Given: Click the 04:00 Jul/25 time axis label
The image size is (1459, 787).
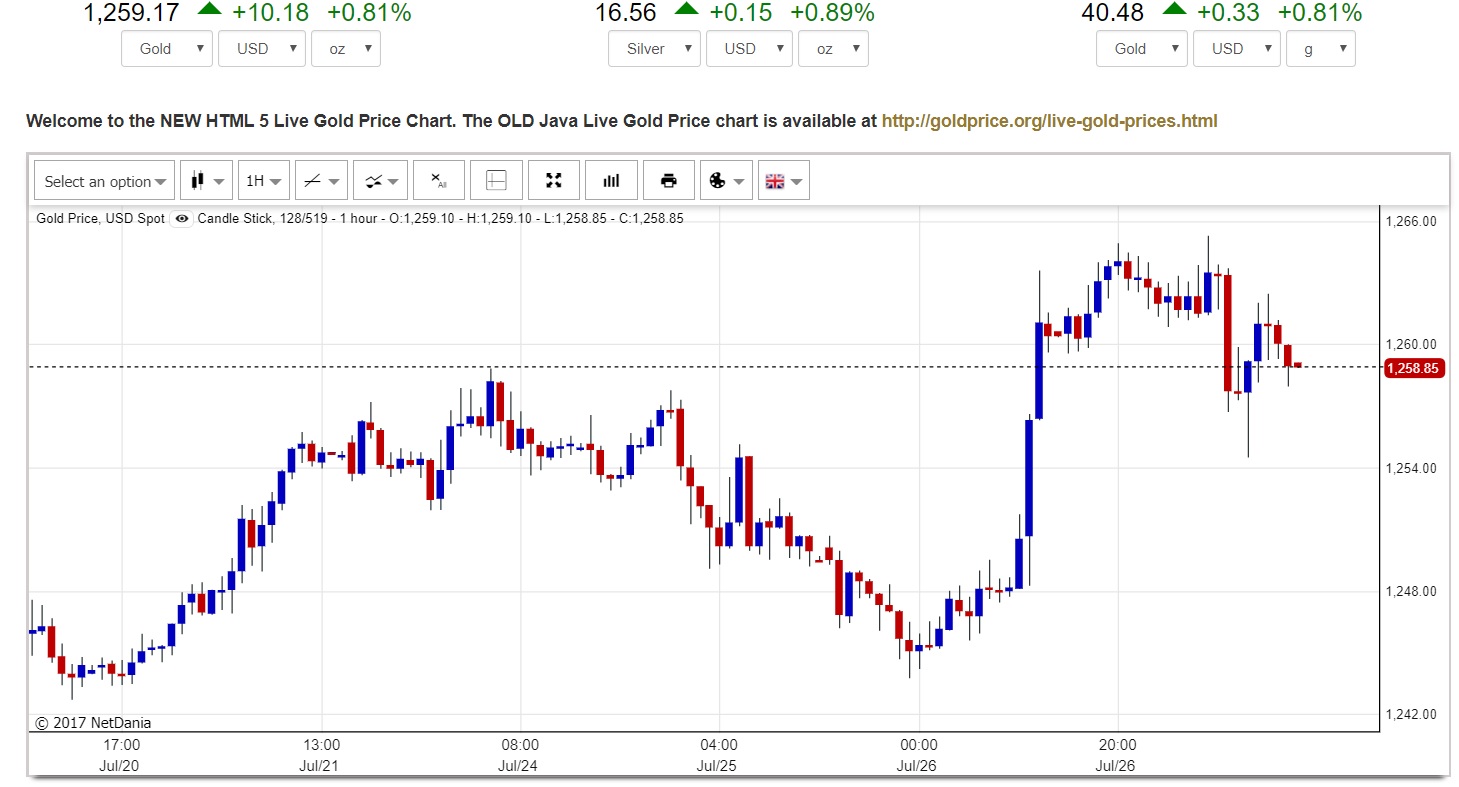Looking at the screenshot, I should pos(719,755).
